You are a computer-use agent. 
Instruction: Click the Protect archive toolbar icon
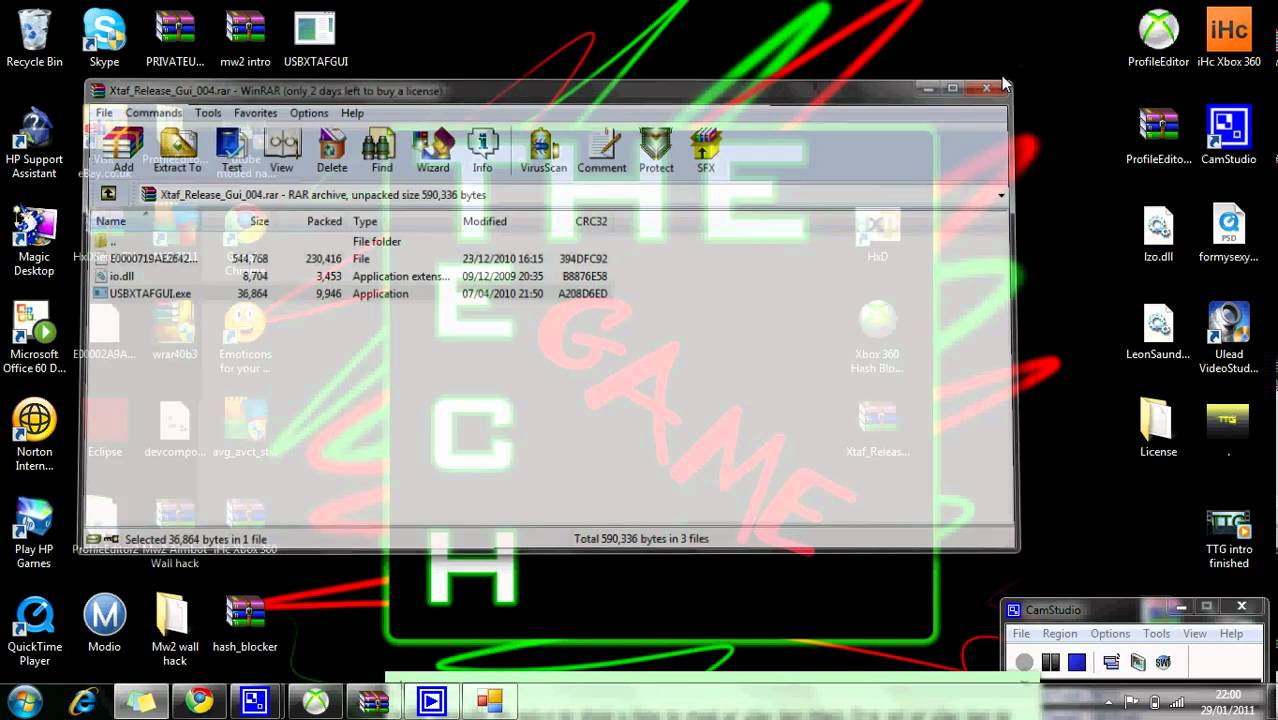(656, 151)
